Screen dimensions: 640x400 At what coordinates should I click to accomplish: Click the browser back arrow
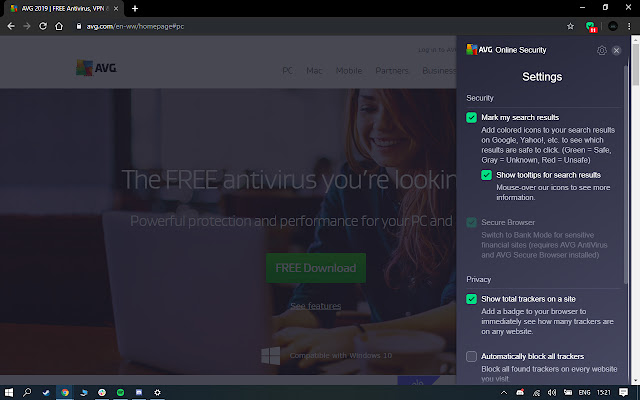(x=10, y=26)
